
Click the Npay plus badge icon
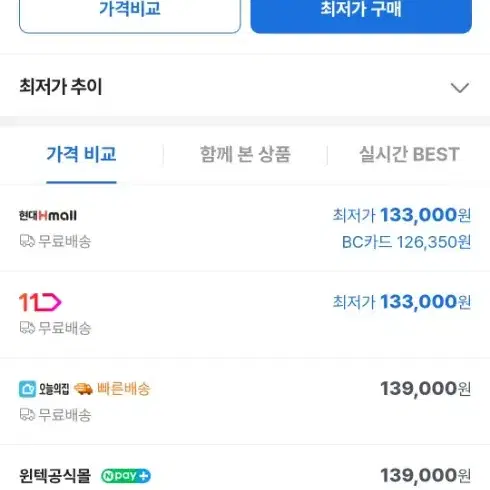click(x=126, y=475)
